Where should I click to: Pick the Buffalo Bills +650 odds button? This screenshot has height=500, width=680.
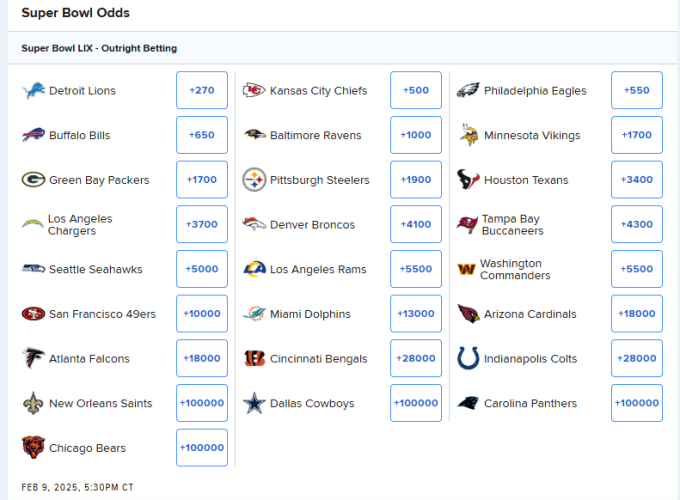pos(202,135)
